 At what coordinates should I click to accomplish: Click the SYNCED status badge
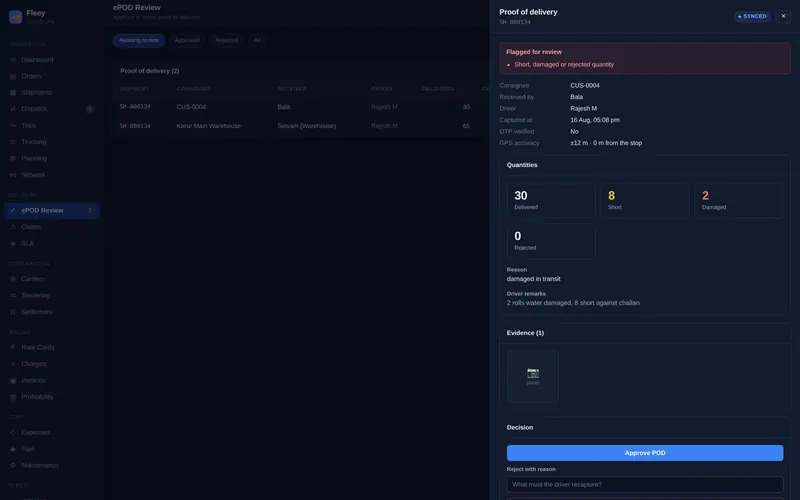pos(752,16)
